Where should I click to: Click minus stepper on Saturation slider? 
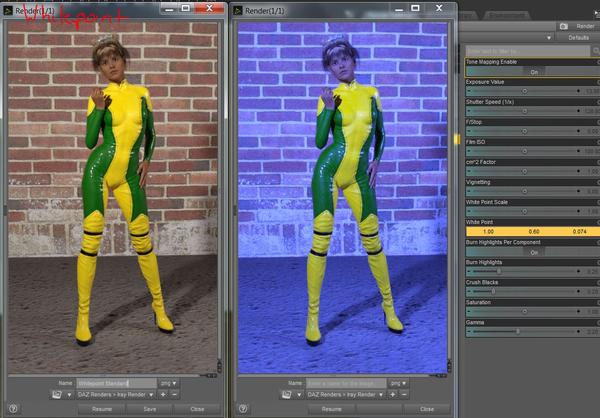pos(470,312)
